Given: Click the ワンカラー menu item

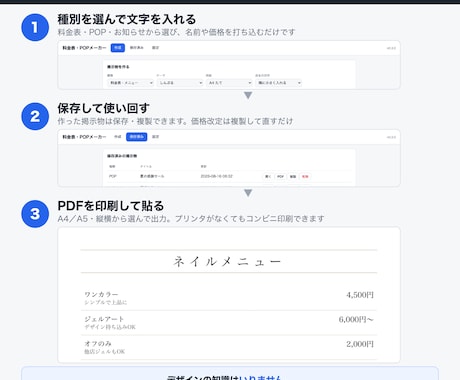Looking at the screenshot, I should [x=101, y=294].
